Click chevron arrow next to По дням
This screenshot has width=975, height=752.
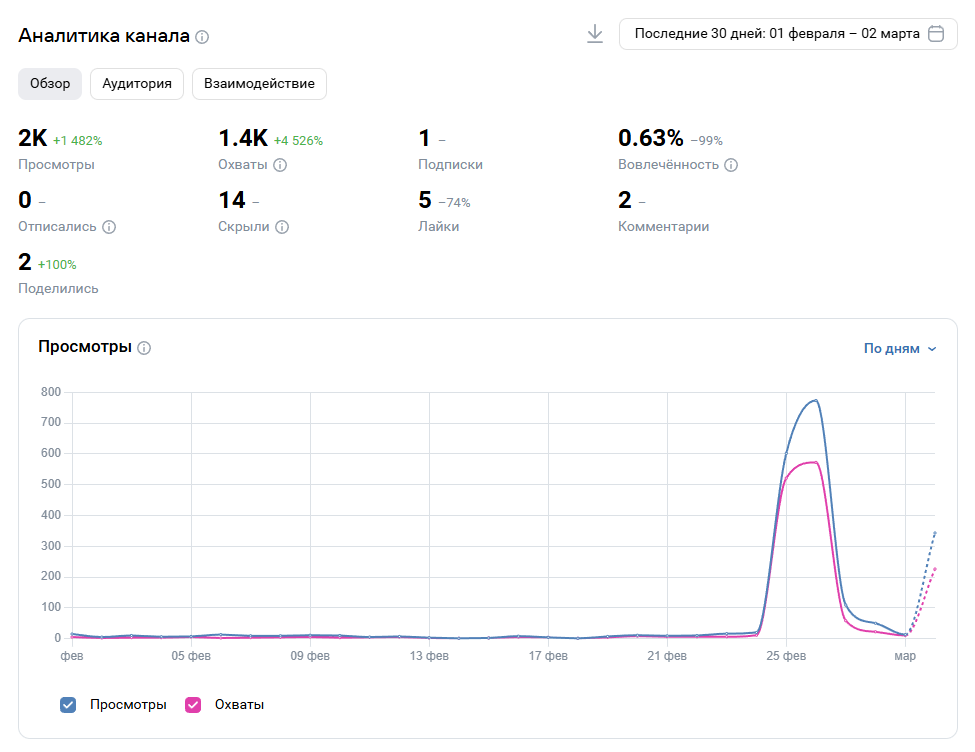click(x=932, y=349)
